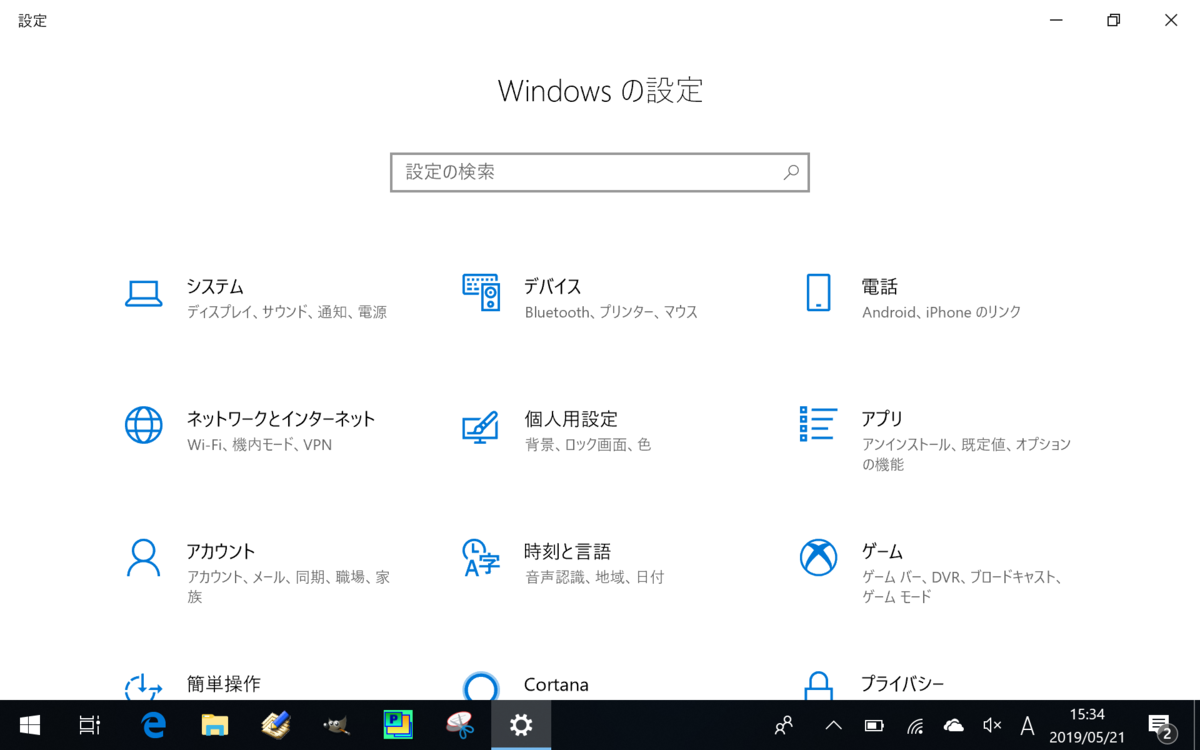Open the アプリ settings category
Image resolution: width=1200 pixels, height=750 pixels.
click(935, 440)
